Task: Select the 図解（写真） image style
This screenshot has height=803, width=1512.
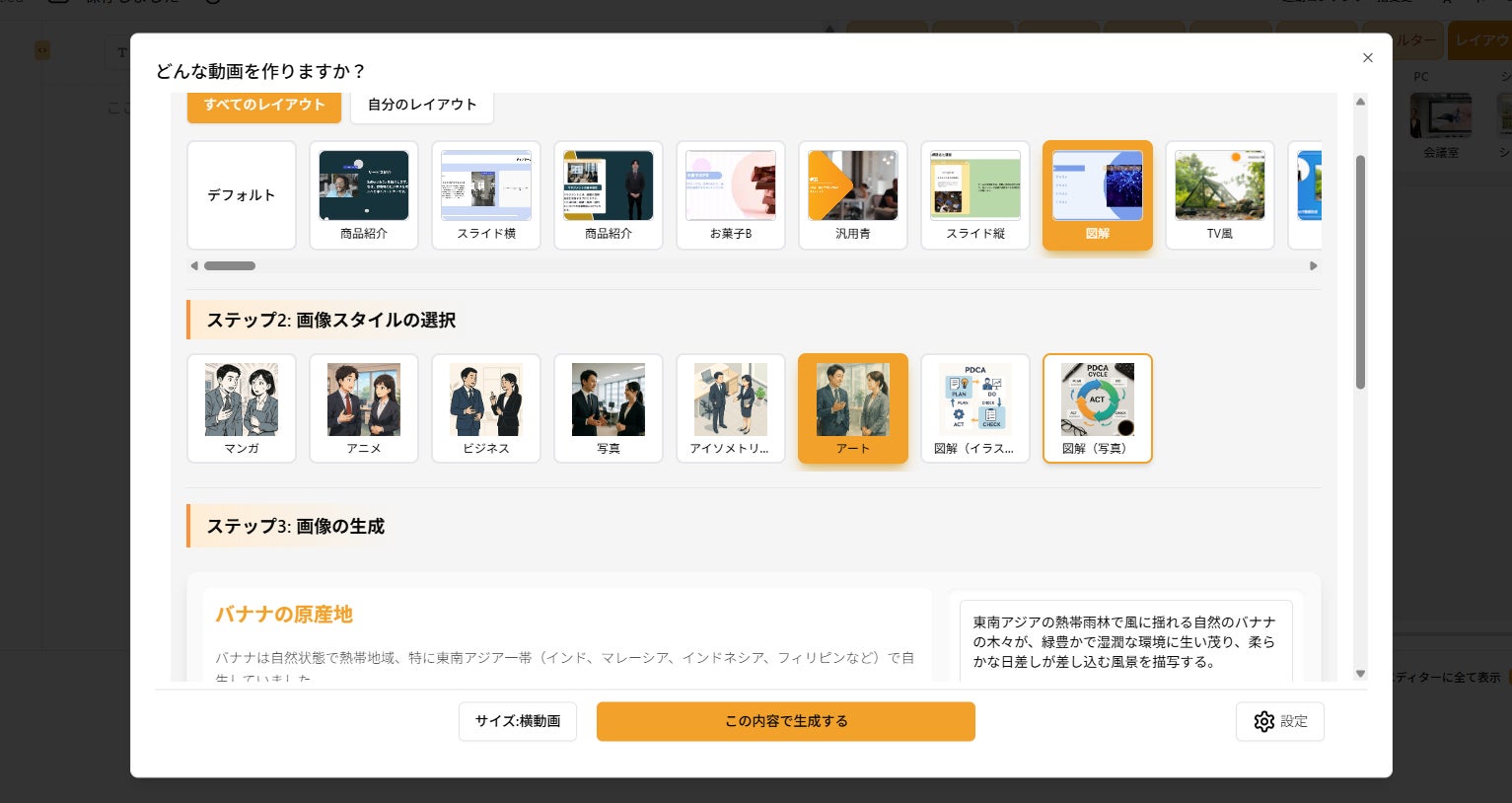Action: click(x=1098, y=408)
